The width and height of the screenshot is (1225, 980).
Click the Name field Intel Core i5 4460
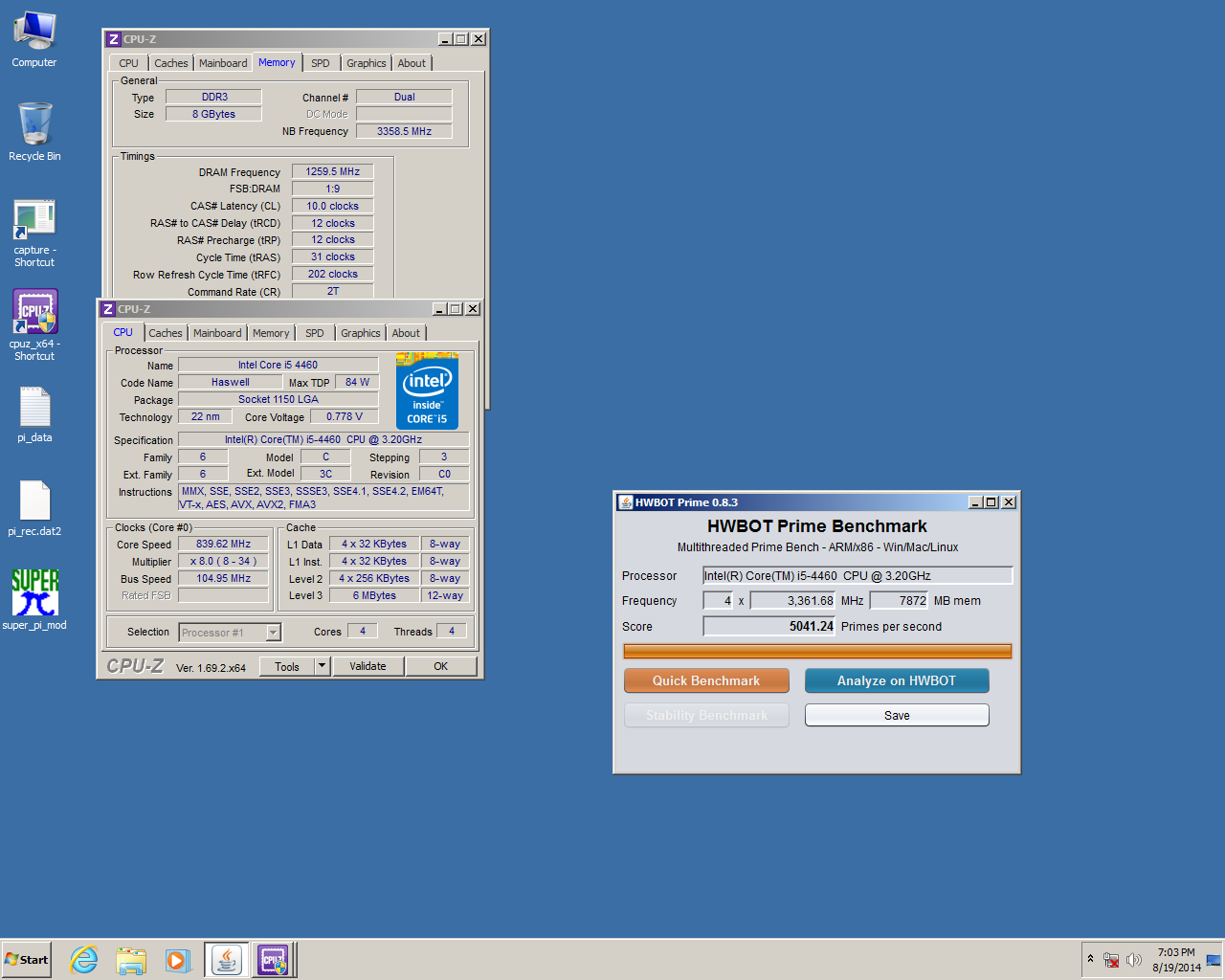point(278,365)
